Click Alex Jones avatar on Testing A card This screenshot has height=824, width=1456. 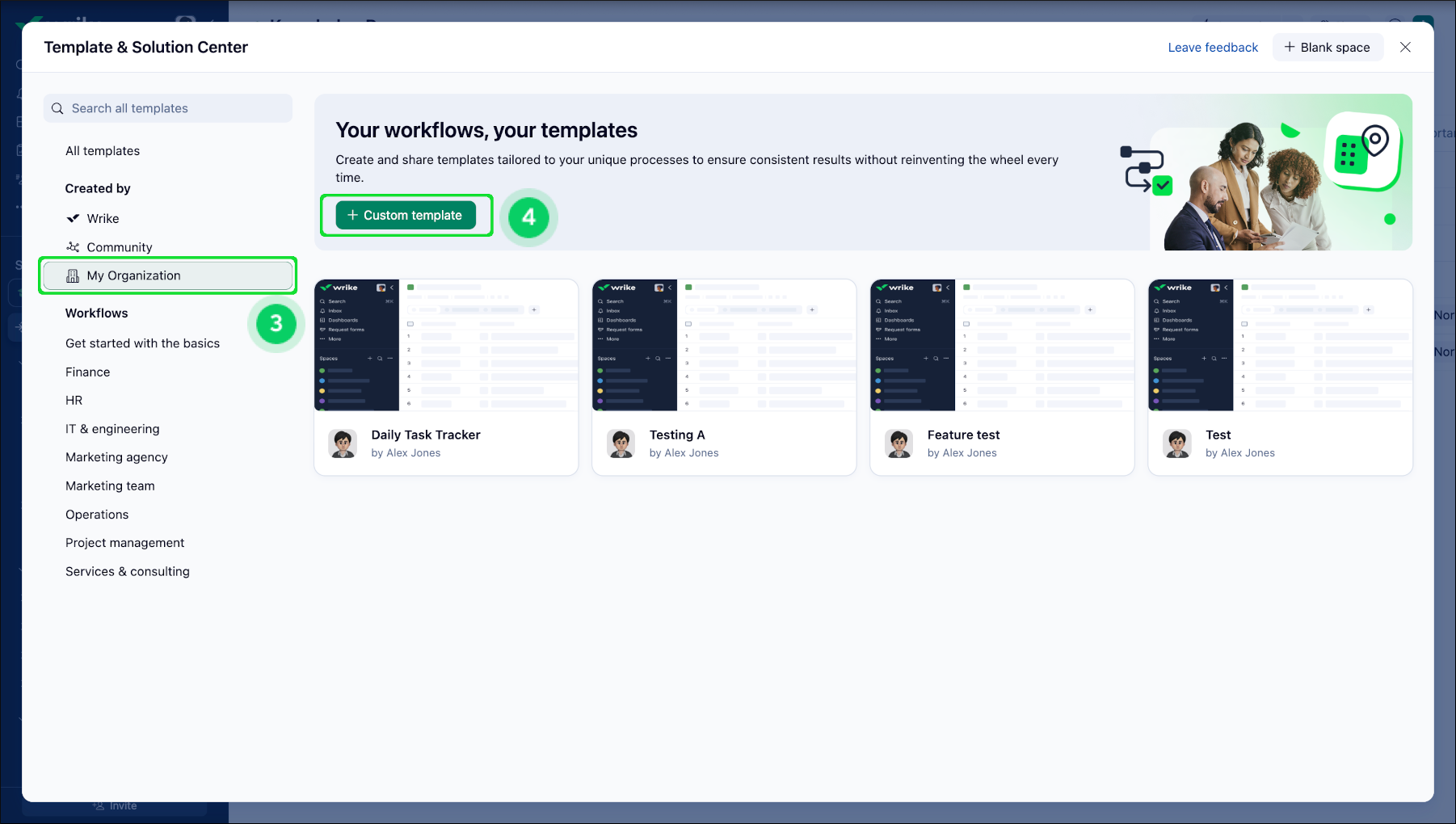(621, 444)
